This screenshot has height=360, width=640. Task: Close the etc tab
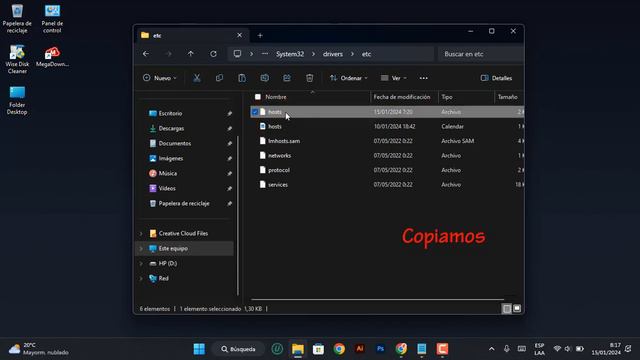coord(240,36)
